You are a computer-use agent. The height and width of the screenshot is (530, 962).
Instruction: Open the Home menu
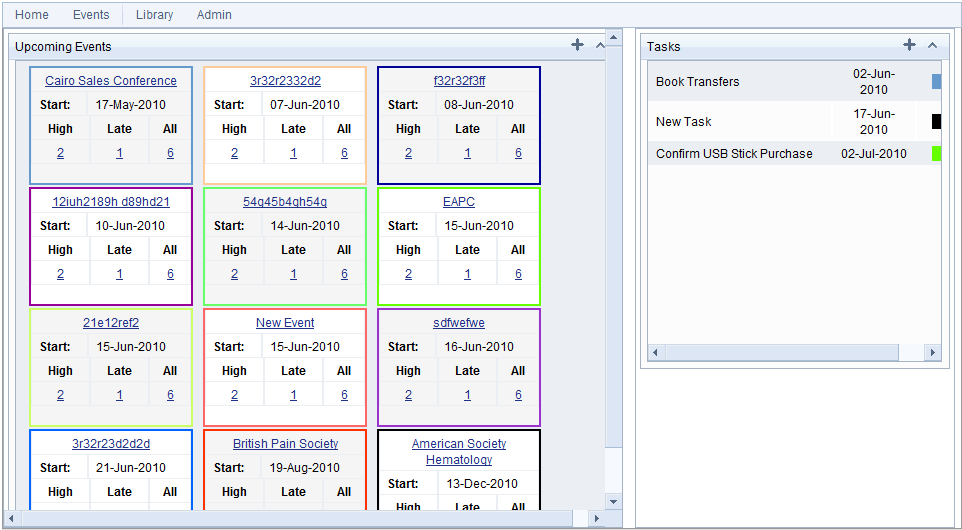click(32, 15)
